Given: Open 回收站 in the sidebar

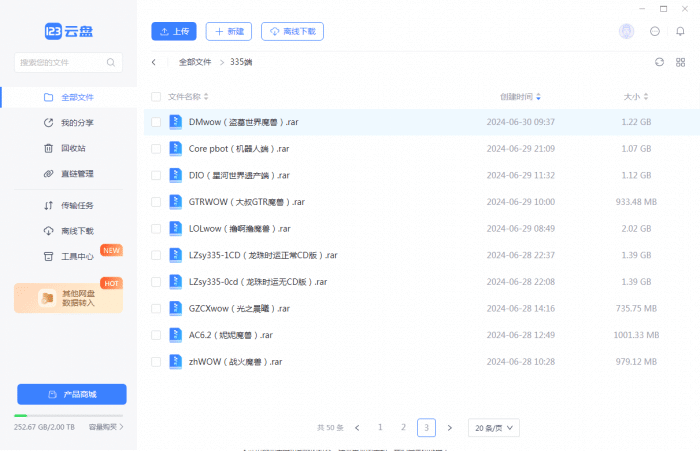Looking at the screenshot, I should [x=73, y=148].
